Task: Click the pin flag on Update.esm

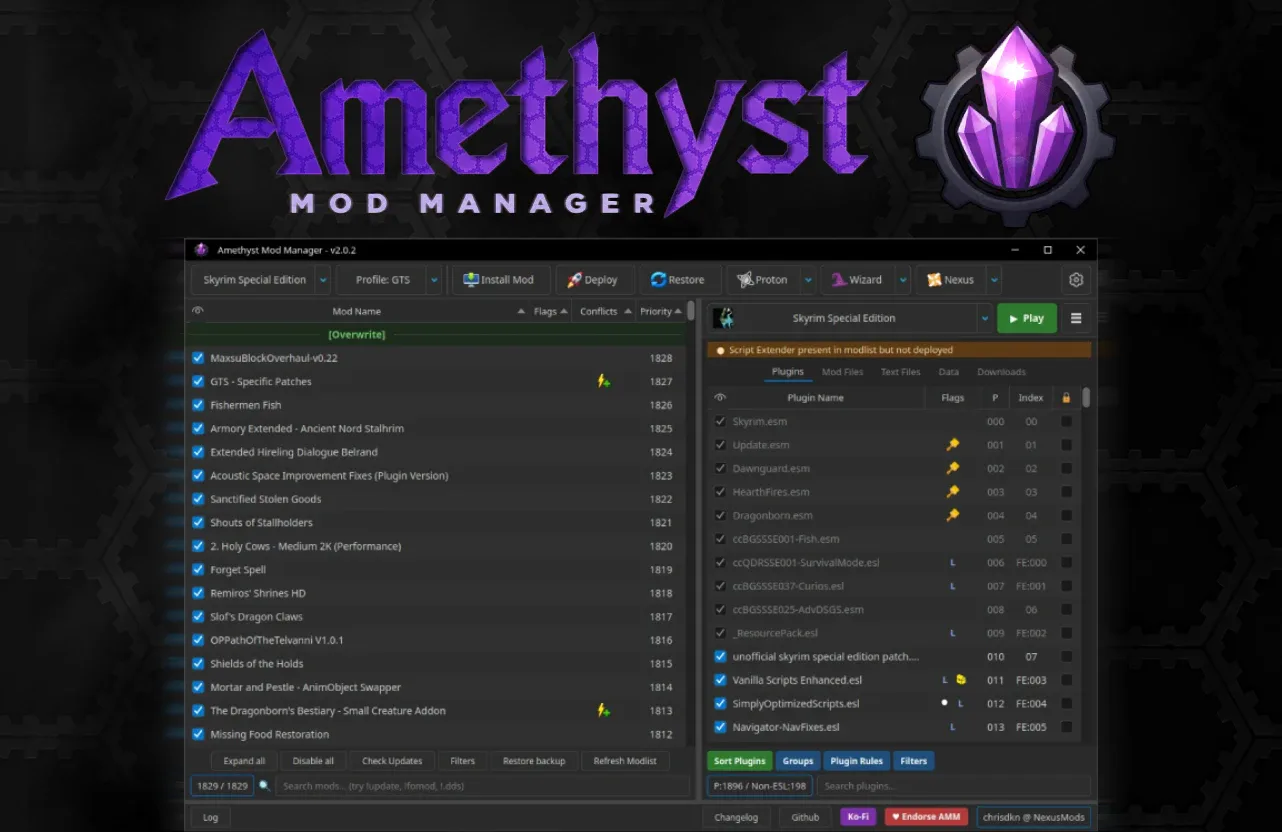Action: [x=953, y=444]
